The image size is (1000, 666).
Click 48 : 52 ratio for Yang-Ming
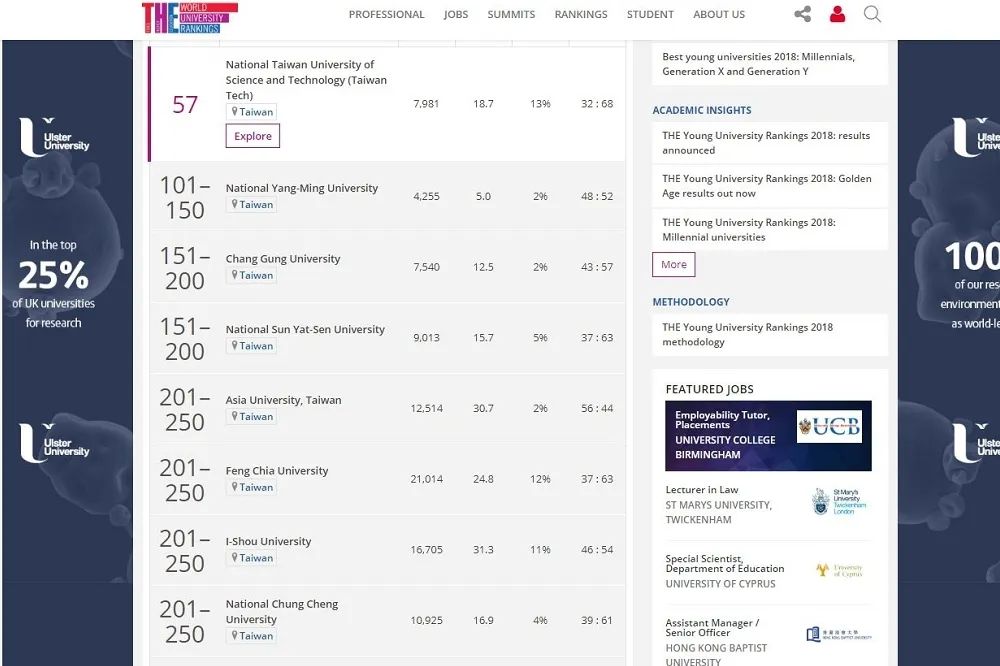pos(597,196)
